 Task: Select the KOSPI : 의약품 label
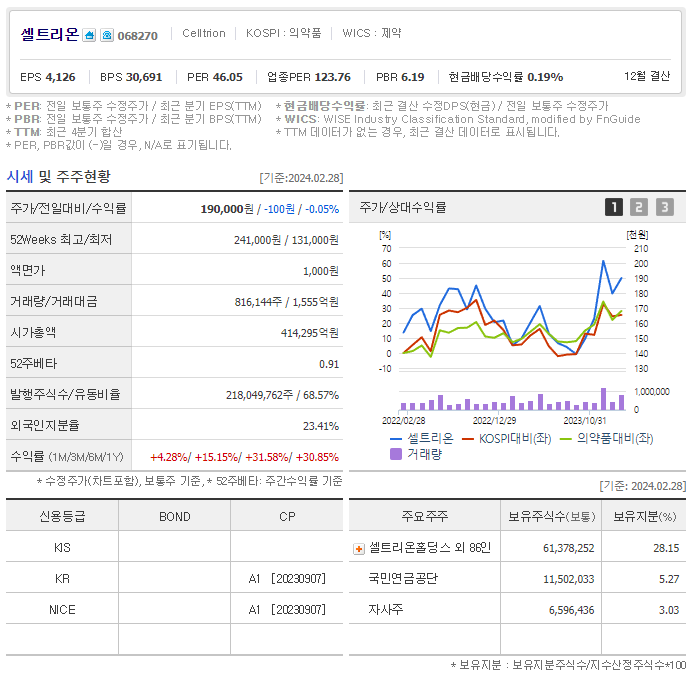pos(283,33)
